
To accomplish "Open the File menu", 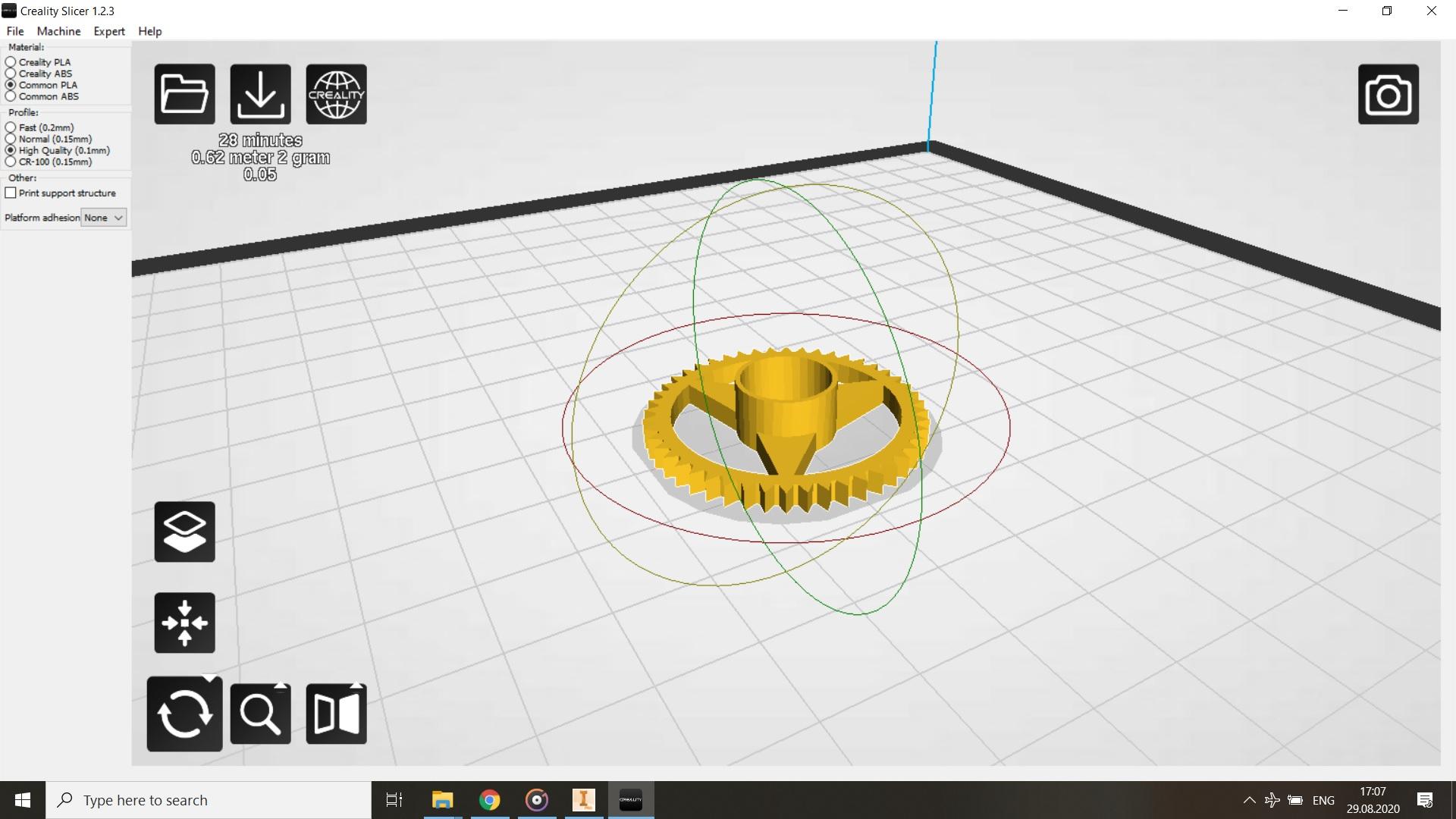I will pos(15,31).
